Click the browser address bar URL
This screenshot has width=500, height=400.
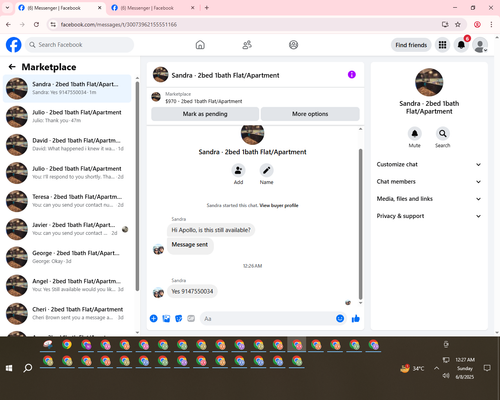[119, 24]
